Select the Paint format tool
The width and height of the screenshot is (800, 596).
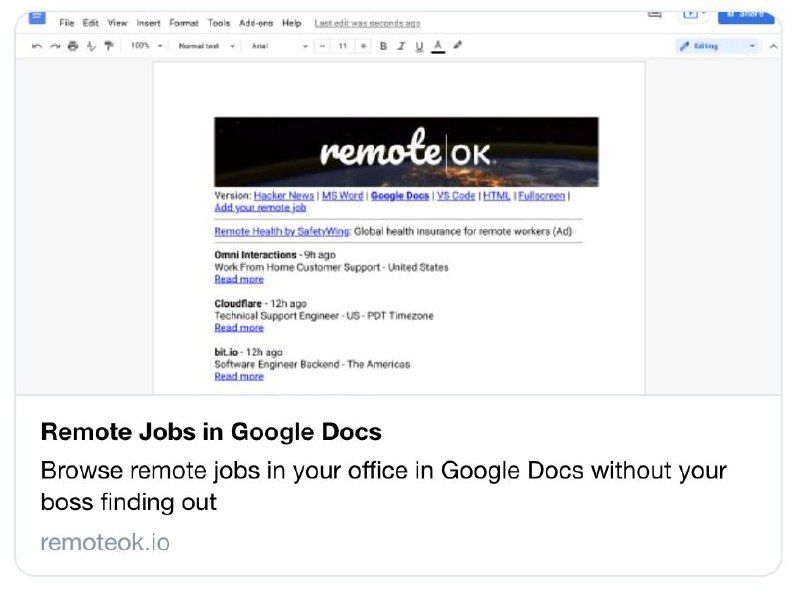pyautogui.click(x=109, y=46)
